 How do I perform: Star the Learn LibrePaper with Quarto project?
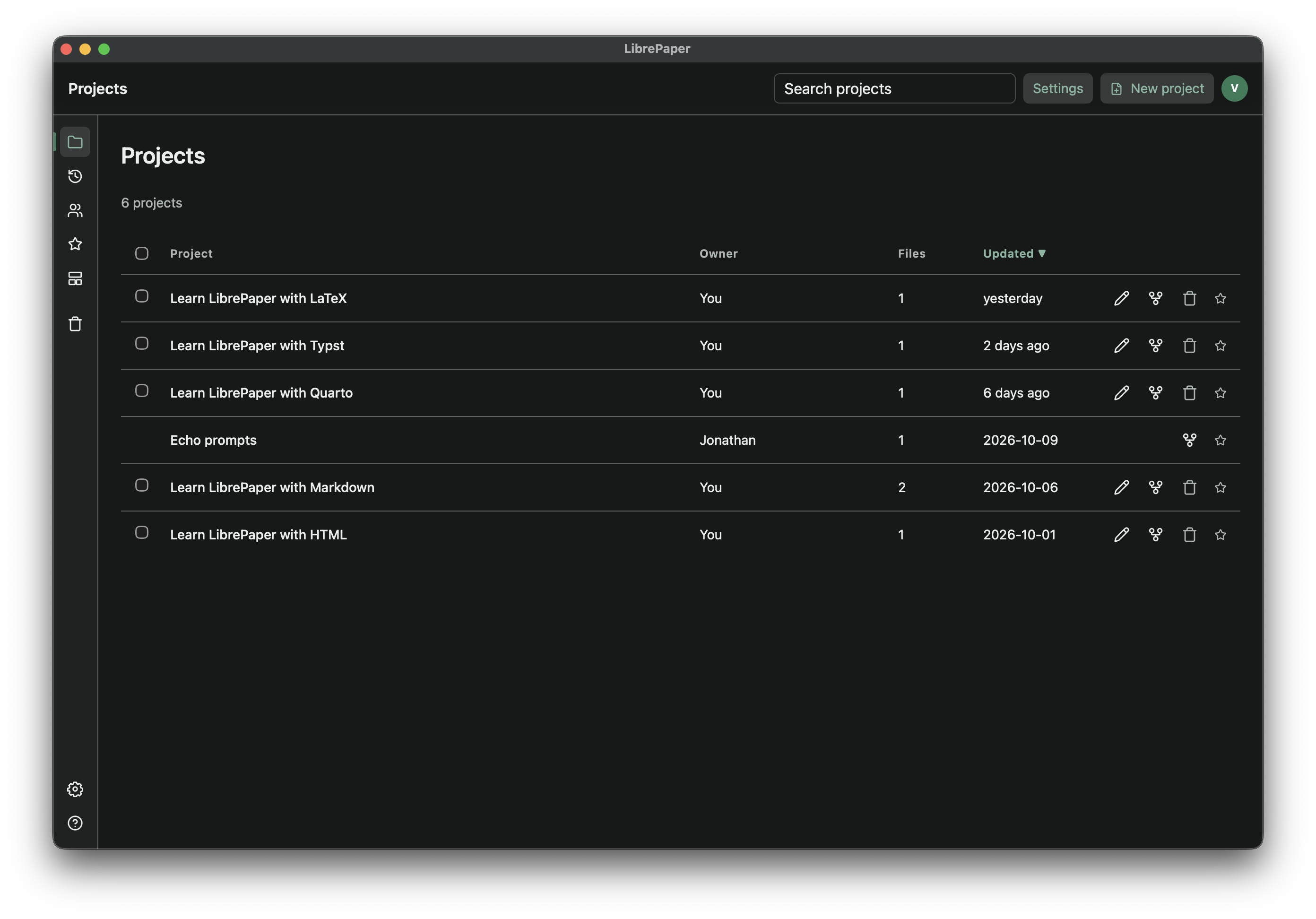(x=1221, y=393)
